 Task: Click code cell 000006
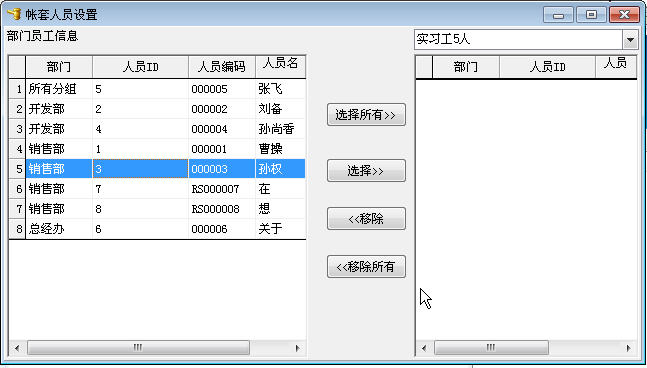pos(222,229)
